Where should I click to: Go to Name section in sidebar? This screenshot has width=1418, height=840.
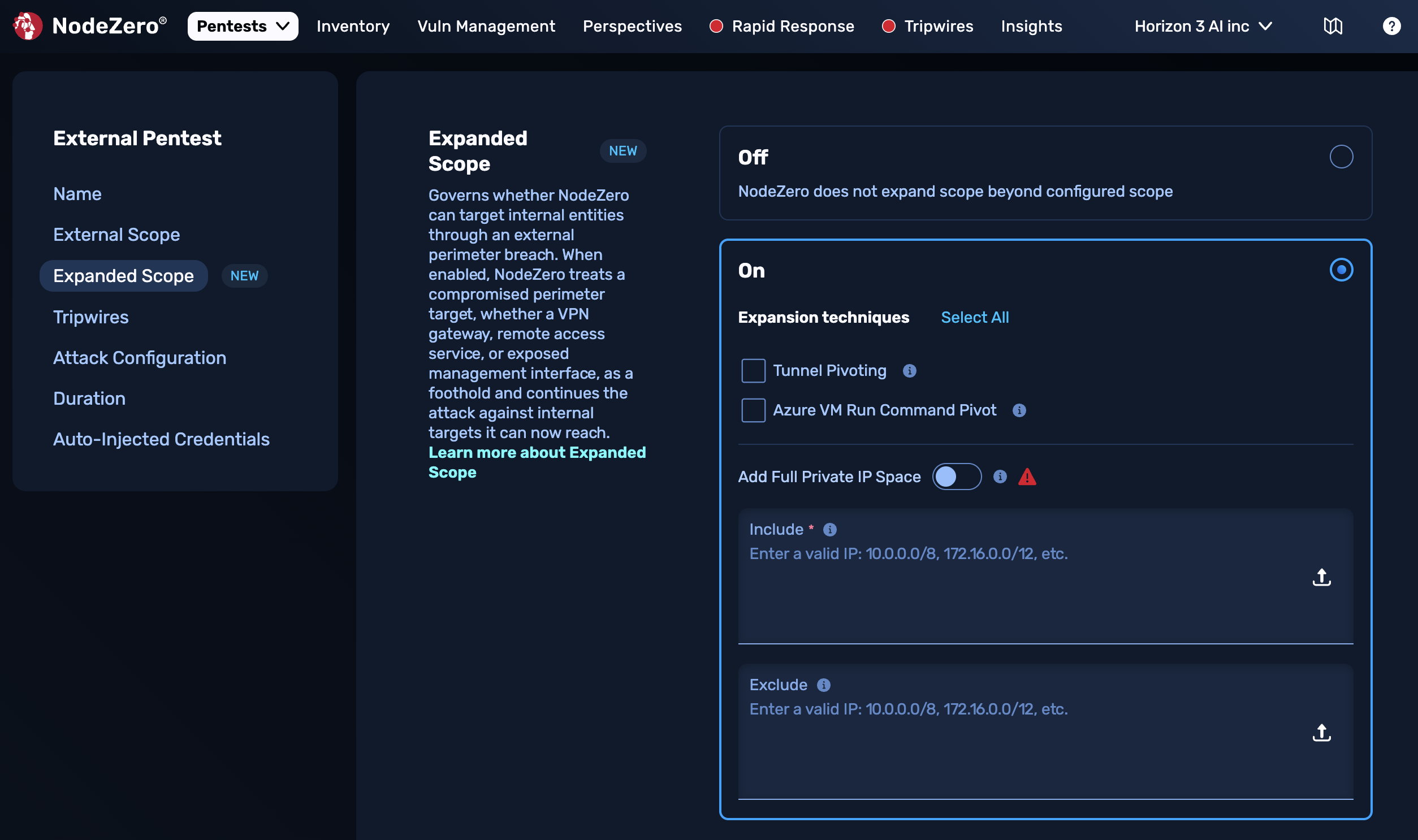tap(77, 194)
